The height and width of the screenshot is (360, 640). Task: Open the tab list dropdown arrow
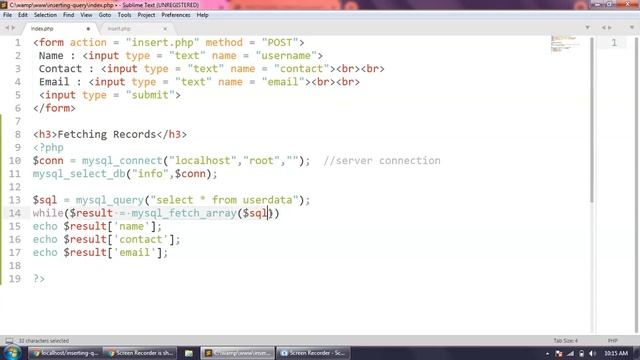587,28
